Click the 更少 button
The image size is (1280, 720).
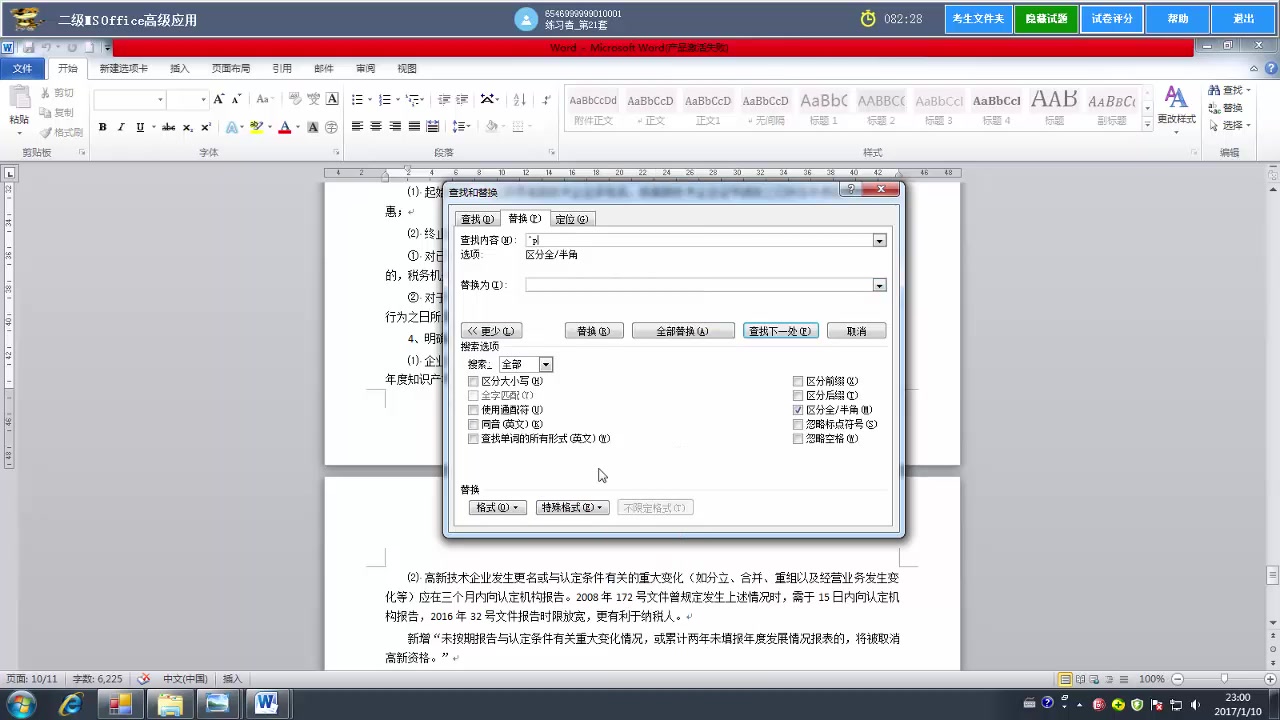click(491, 331)
